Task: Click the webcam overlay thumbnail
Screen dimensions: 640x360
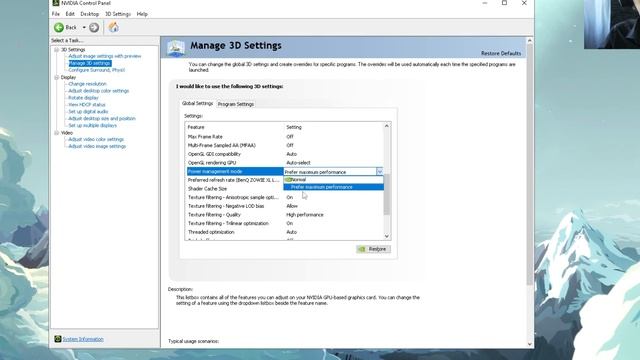Action: click(612, 24)
